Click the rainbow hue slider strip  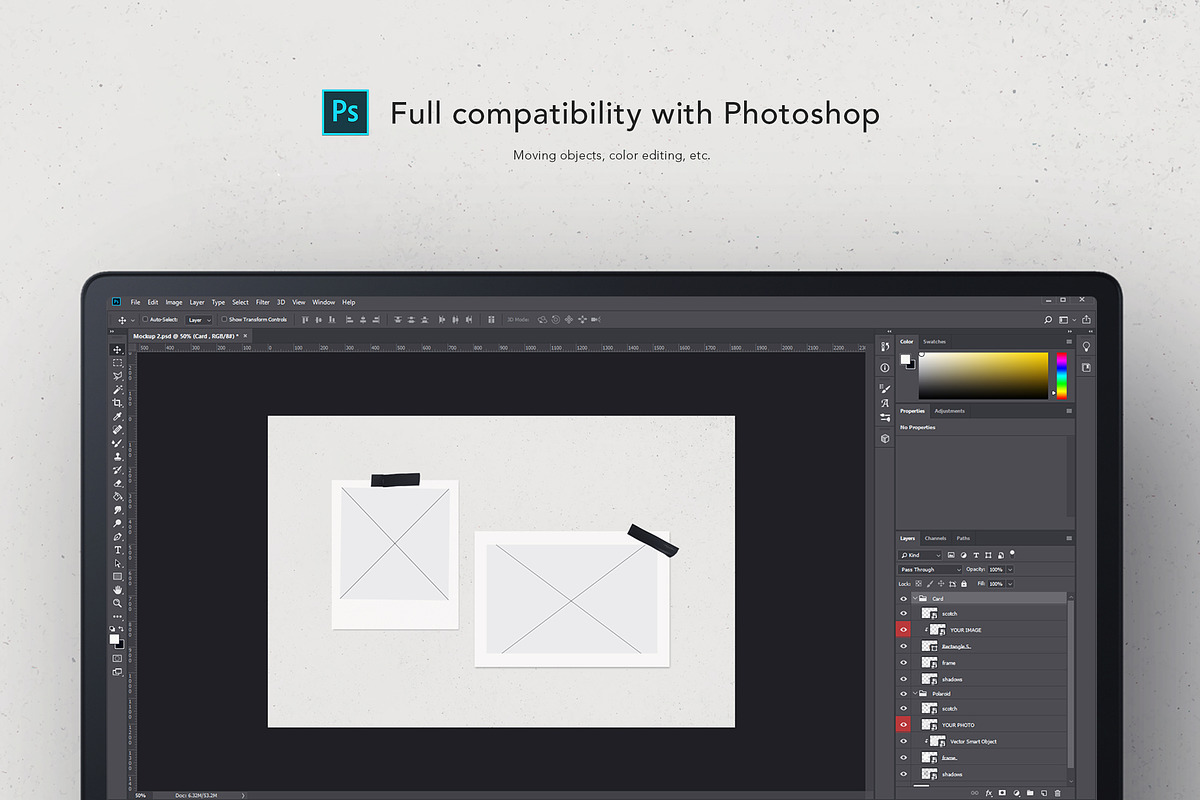[x=1062, y=376]
